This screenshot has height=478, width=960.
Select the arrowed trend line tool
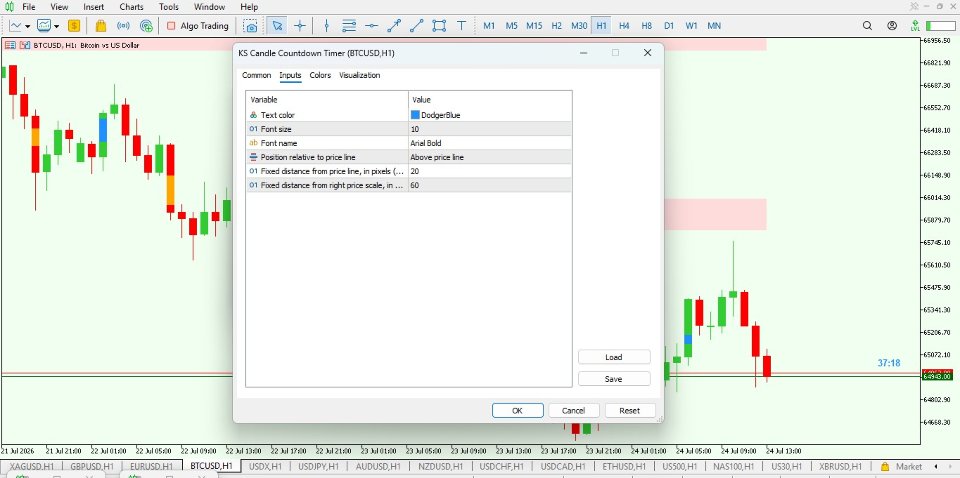click(x=394, y=26)
